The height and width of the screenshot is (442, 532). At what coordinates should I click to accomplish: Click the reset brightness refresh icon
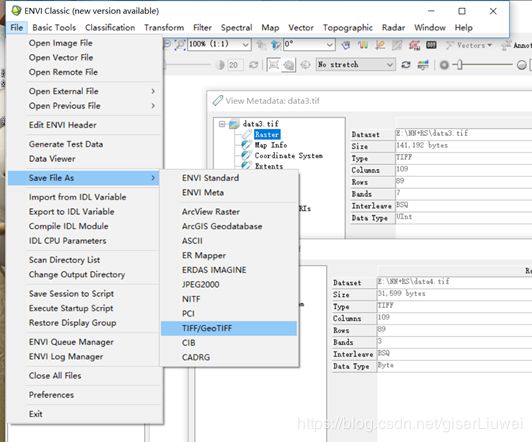tap(253, 64)
